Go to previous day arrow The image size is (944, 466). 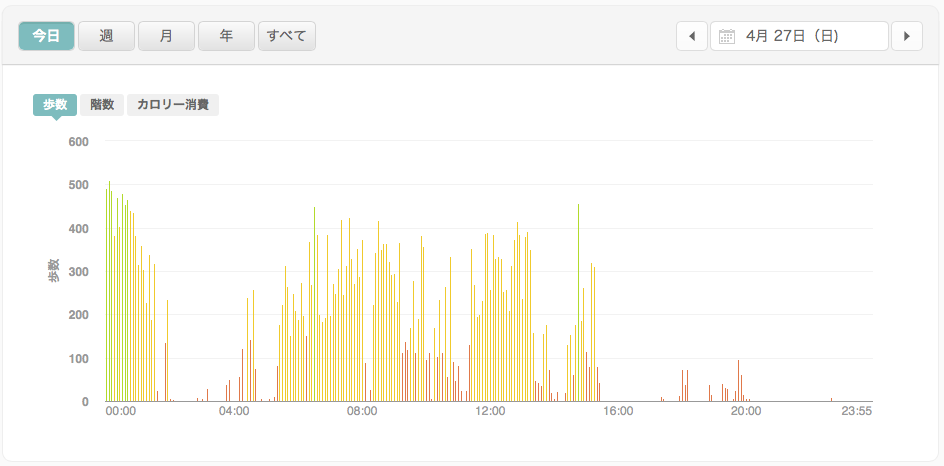692,36
